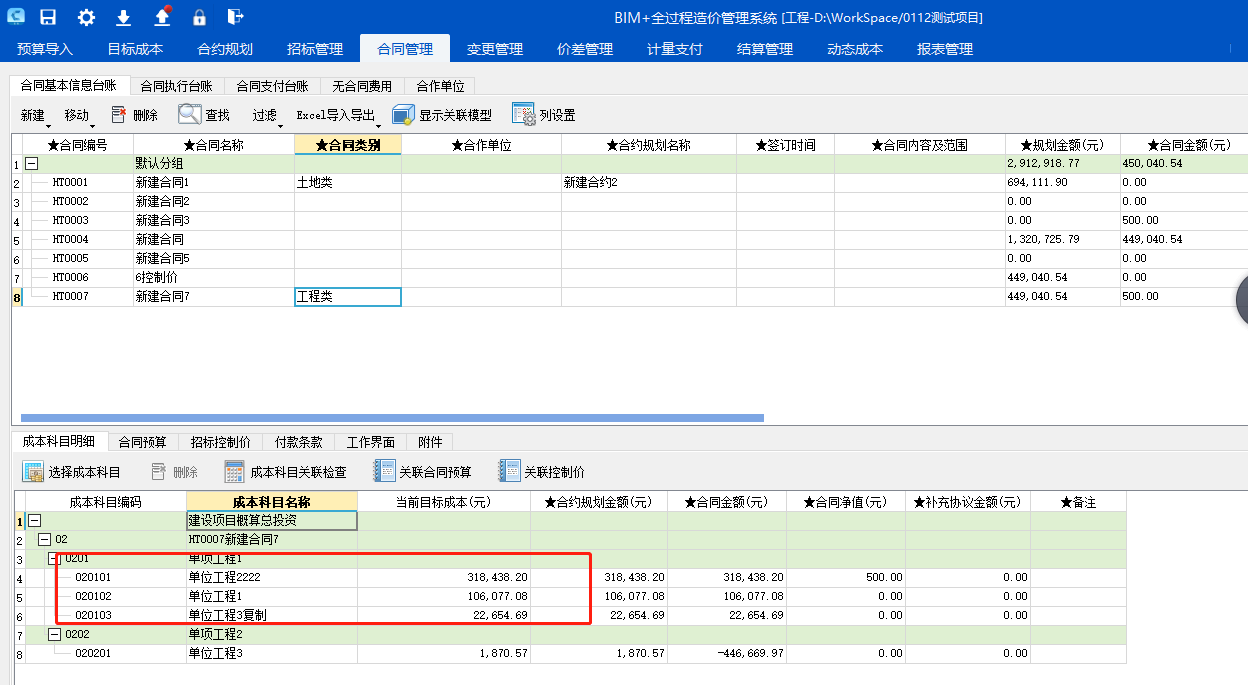Click the 查找 button label
The image size is (1248, 685).
[x=218, y=116]
